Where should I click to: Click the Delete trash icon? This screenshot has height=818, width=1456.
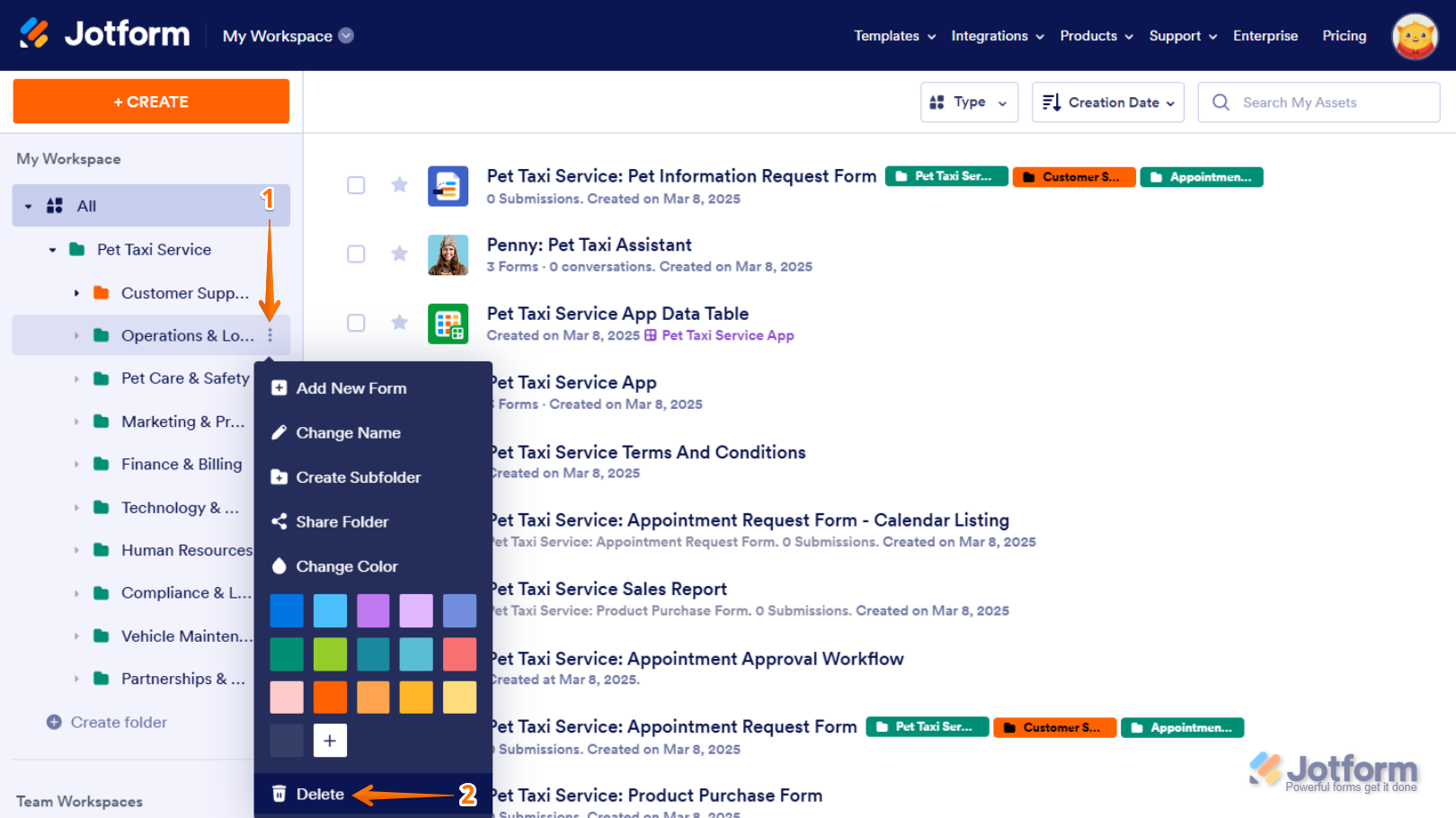click(280, 794)
